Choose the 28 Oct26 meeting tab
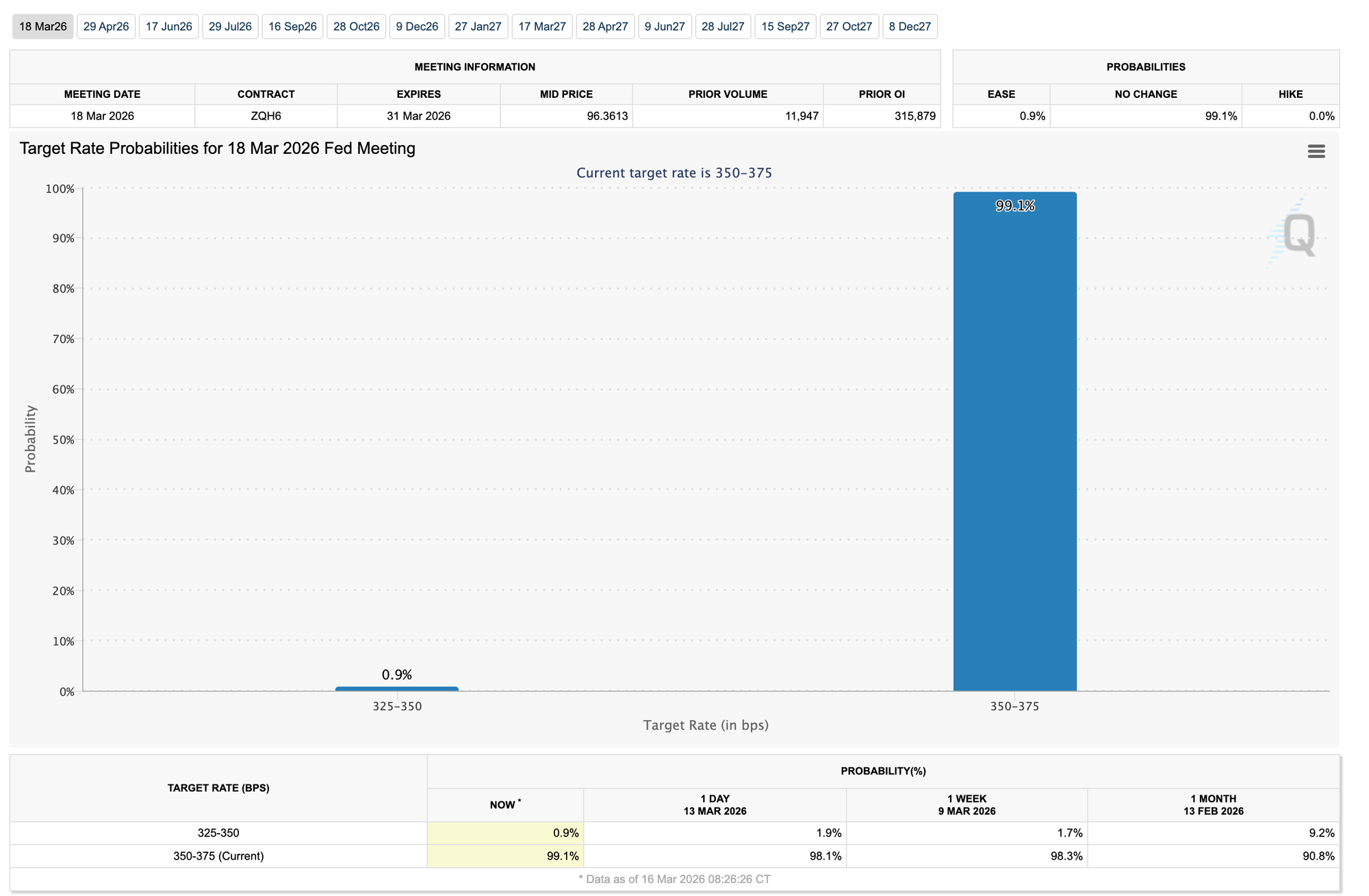Image resolution: width=1369 pixels, height=896 pixels. pyautogui.click(x=356, y=27)
